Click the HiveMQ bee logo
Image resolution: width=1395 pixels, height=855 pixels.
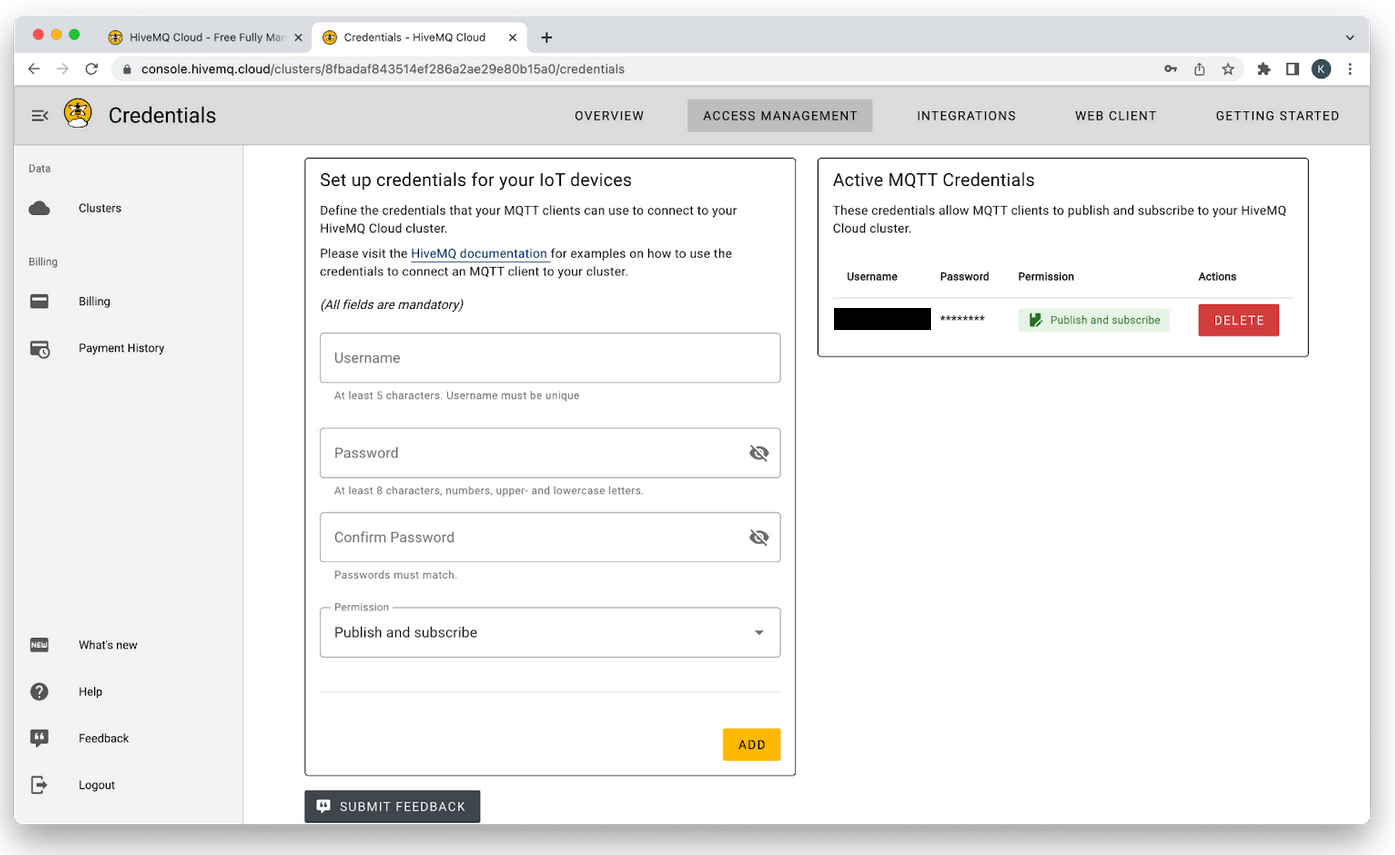(x=77, y=113)
